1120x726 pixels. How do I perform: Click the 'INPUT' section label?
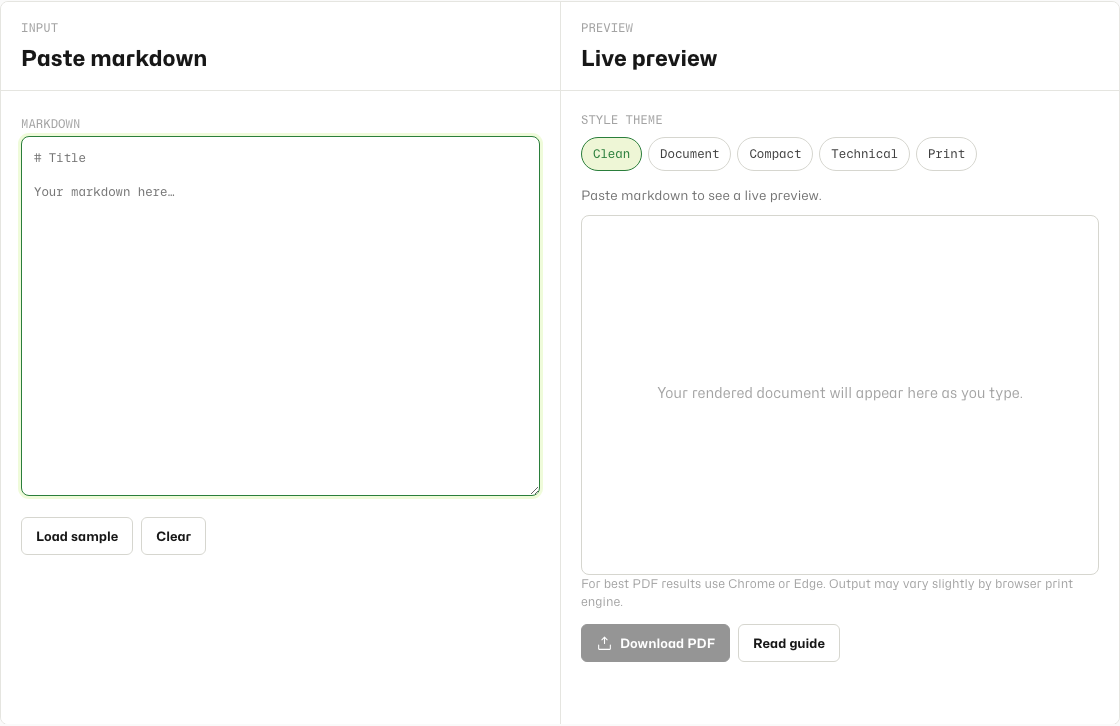pyautogui.click(x=40, y=28)
